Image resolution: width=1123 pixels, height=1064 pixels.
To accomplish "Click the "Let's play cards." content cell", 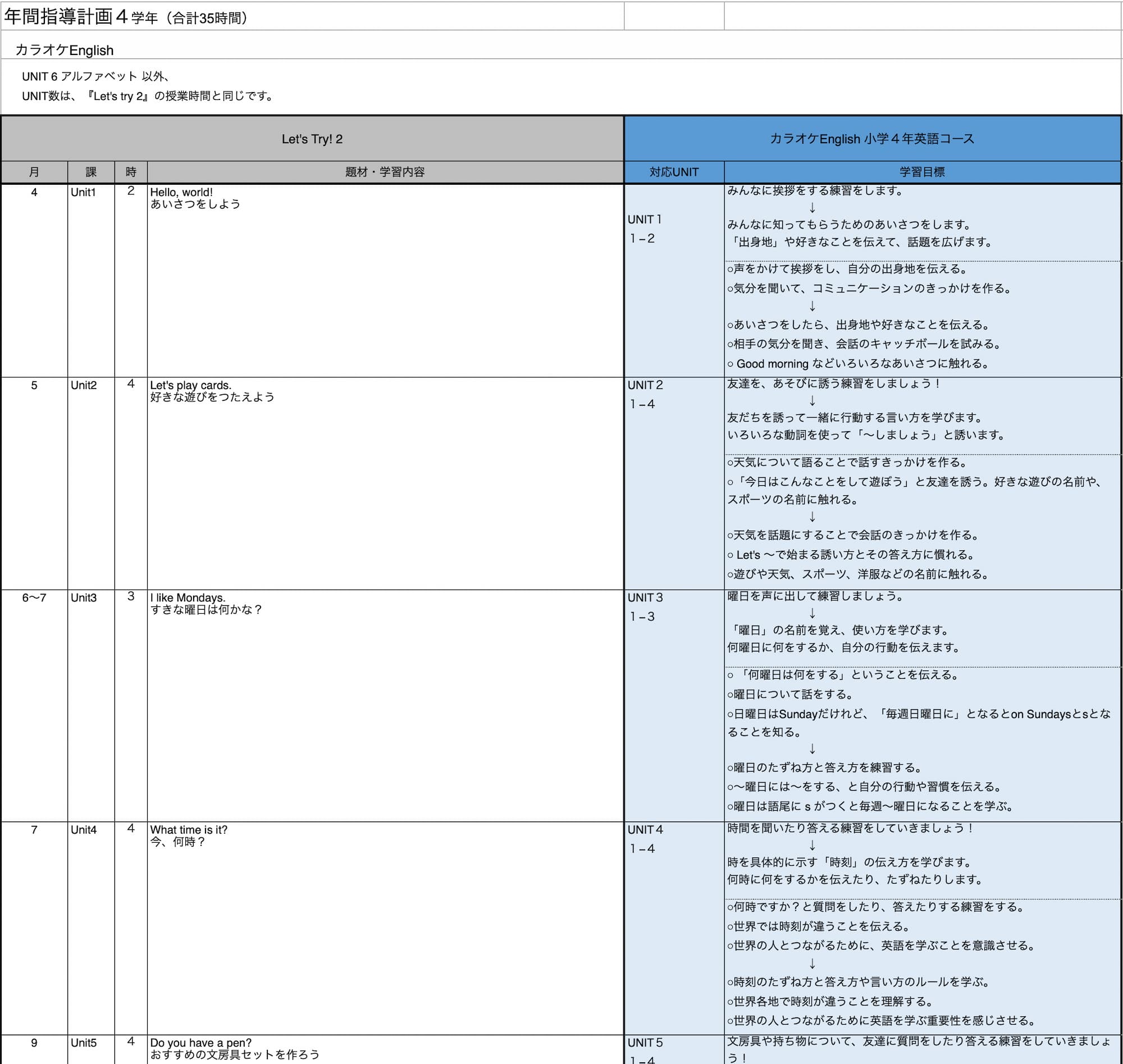I will tap(385, 484).
